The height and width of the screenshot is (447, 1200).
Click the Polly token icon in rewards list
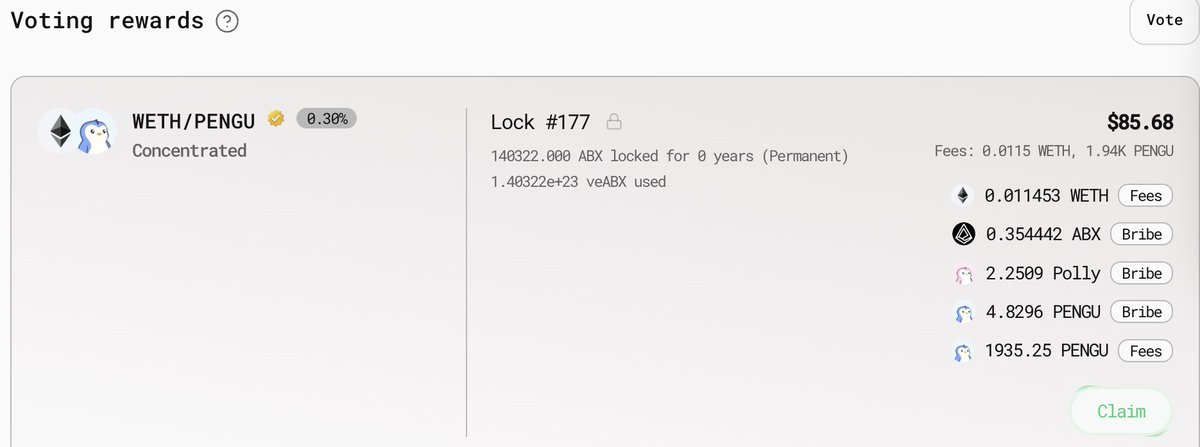(963, 273)
